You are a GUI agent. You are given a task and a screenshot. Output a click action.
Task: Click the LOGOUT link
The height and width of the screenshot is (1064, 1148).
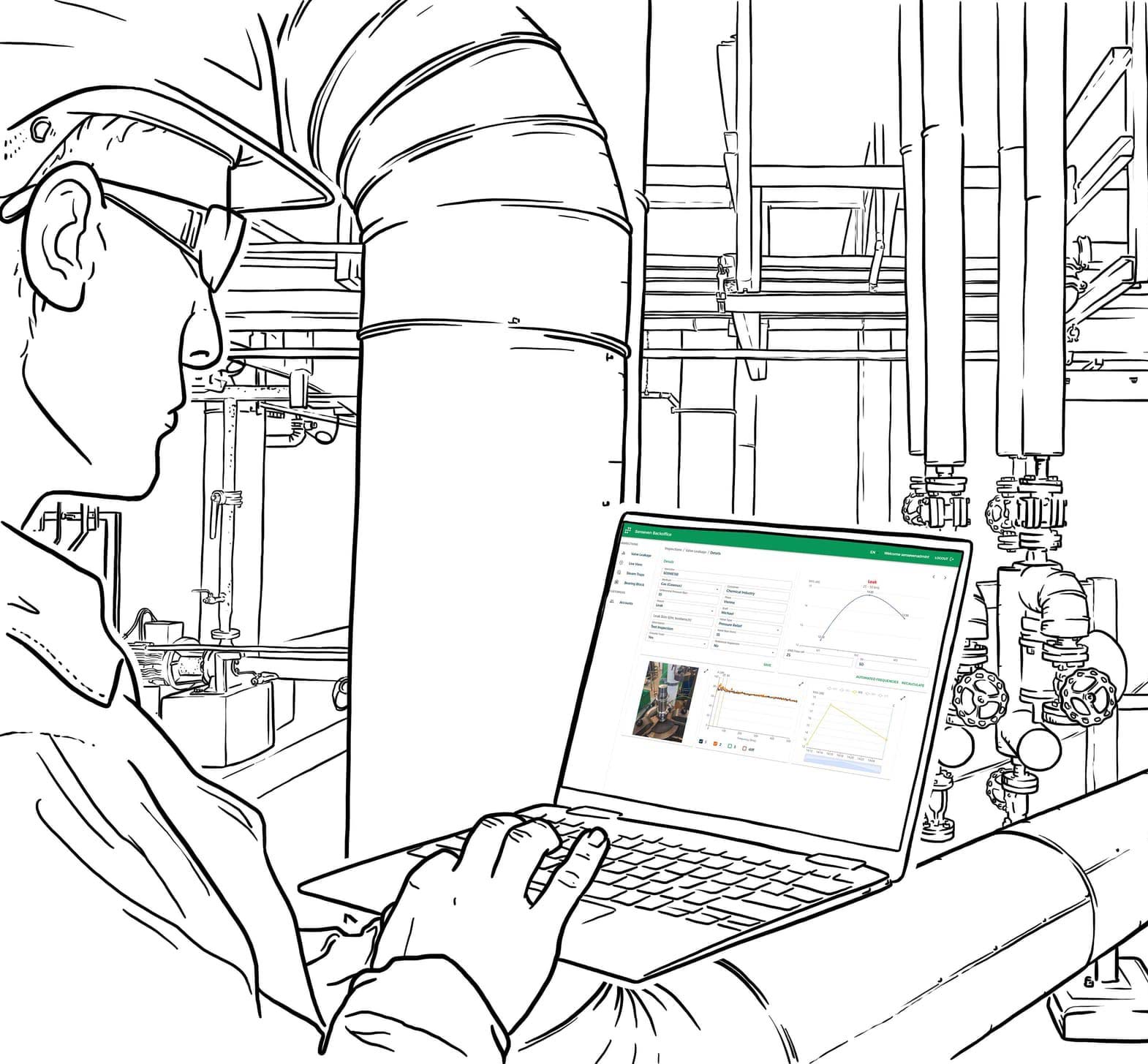941,558
